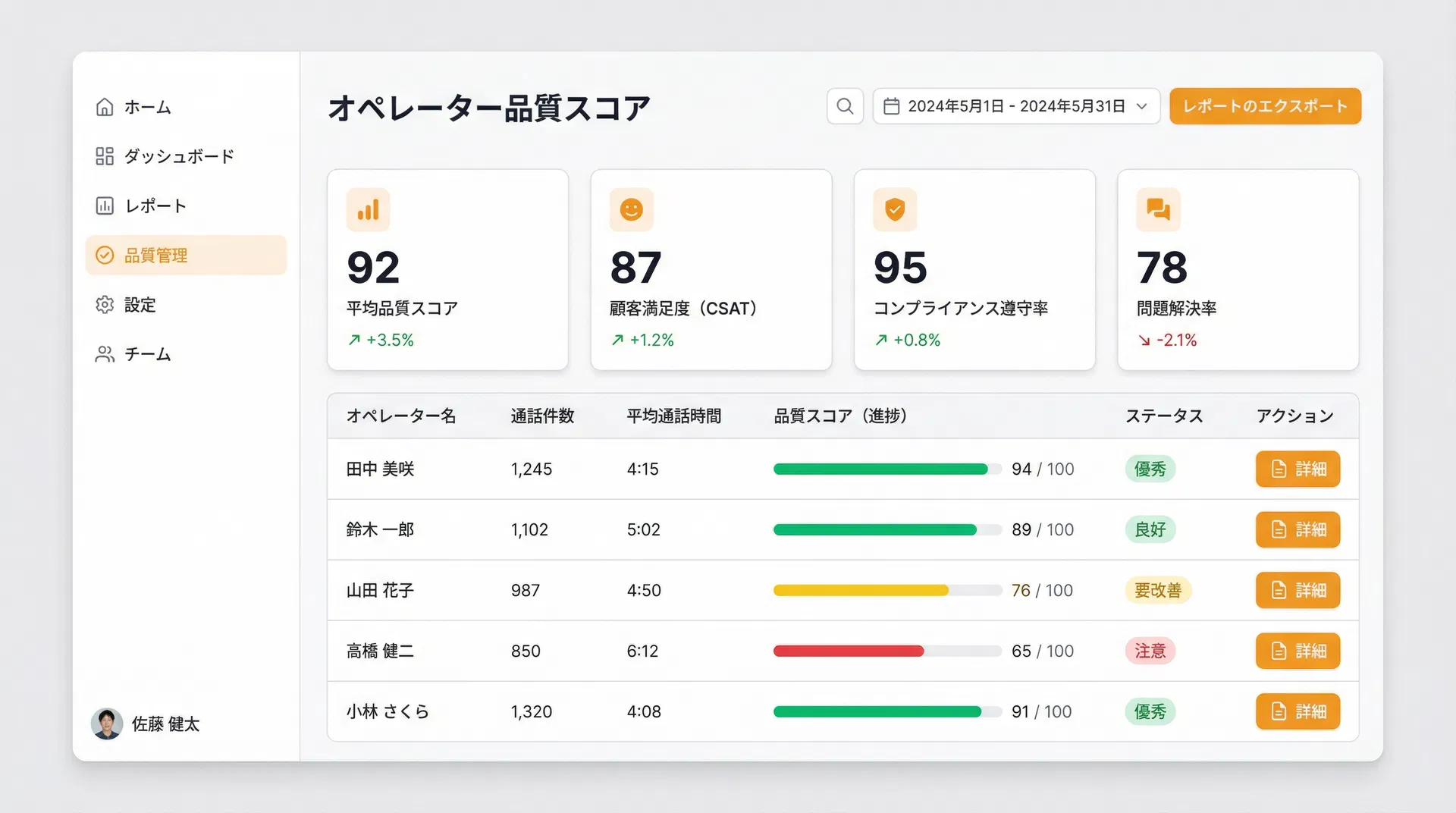Open the date range dropdown chevron
Screen dimensions: 1456x813
point(1141,106)
